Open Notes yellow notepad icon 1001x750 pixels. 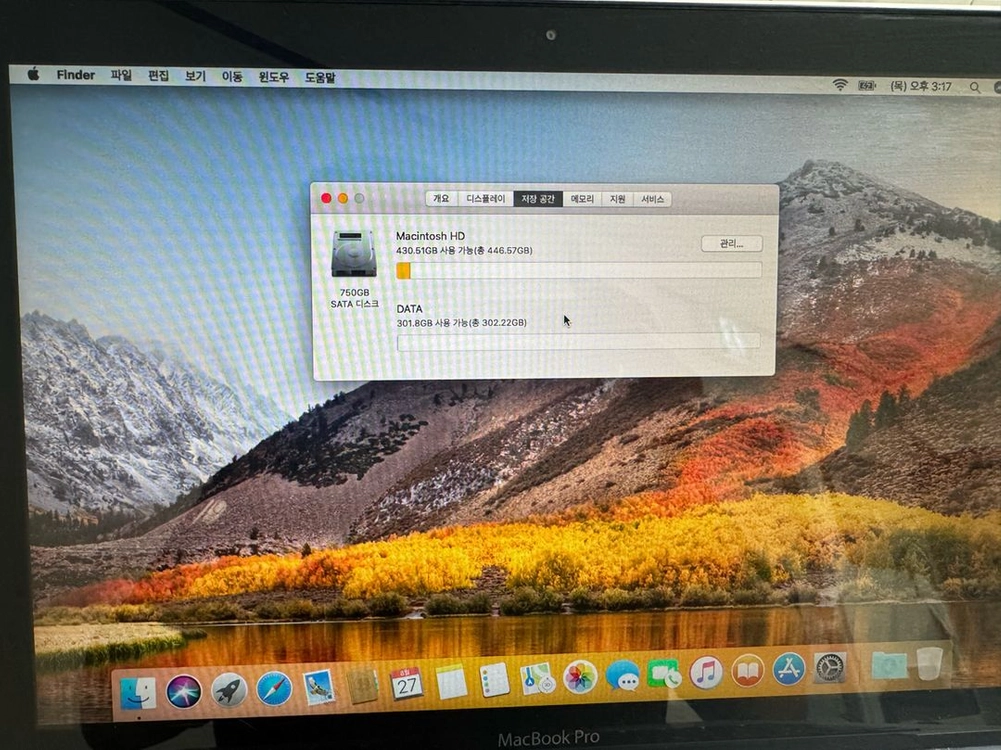[451, 682]
